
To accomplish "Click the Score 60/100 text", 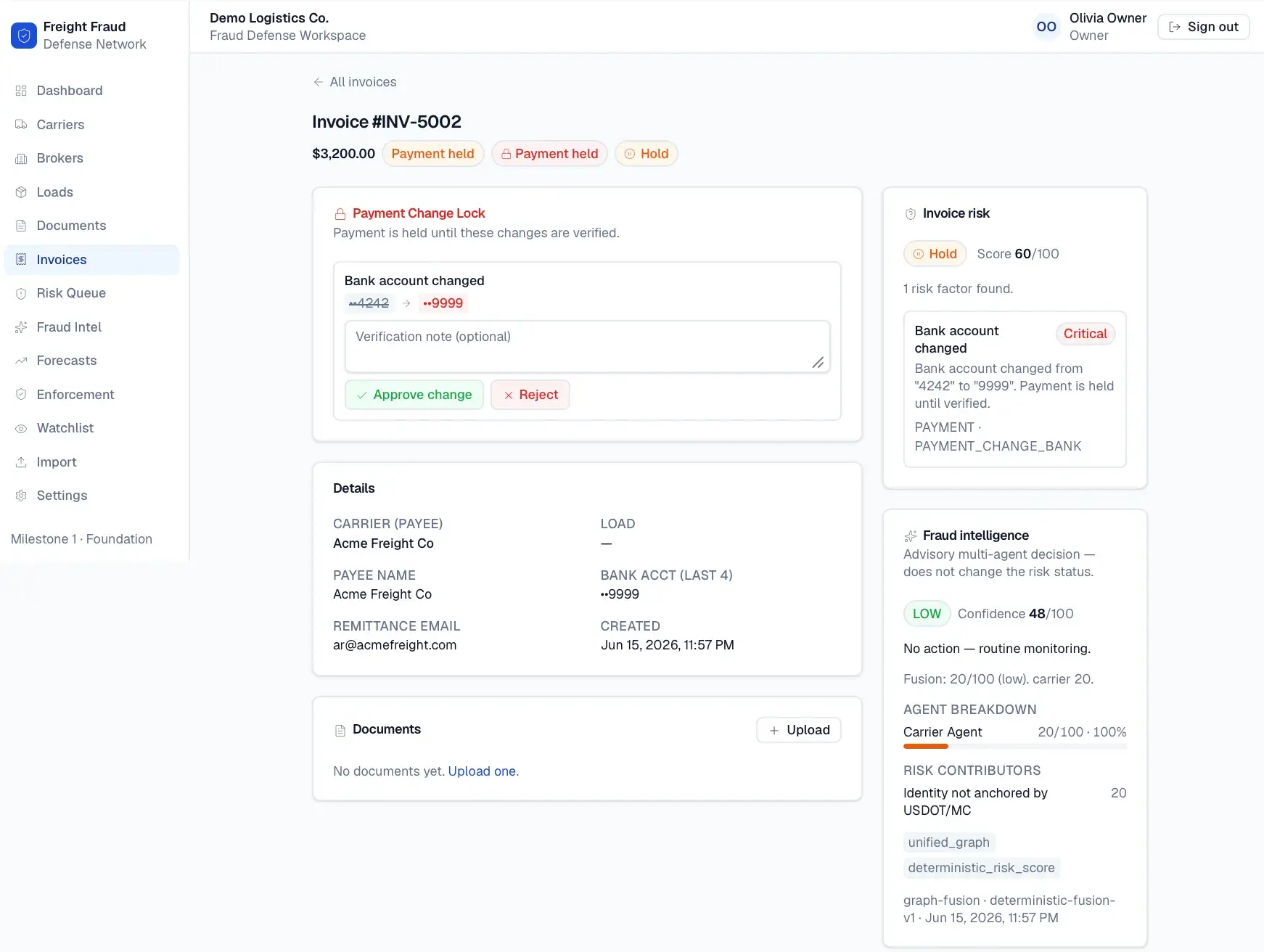I will [x=1018, y=254].
